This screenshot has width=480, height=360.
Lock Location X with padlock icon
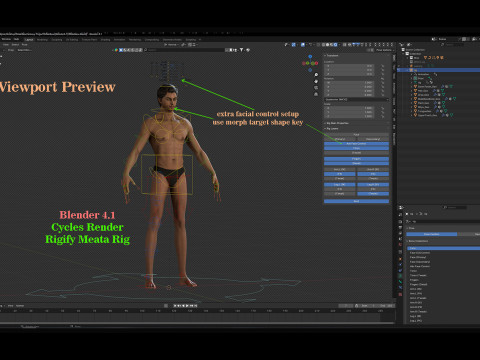[383, 66]
